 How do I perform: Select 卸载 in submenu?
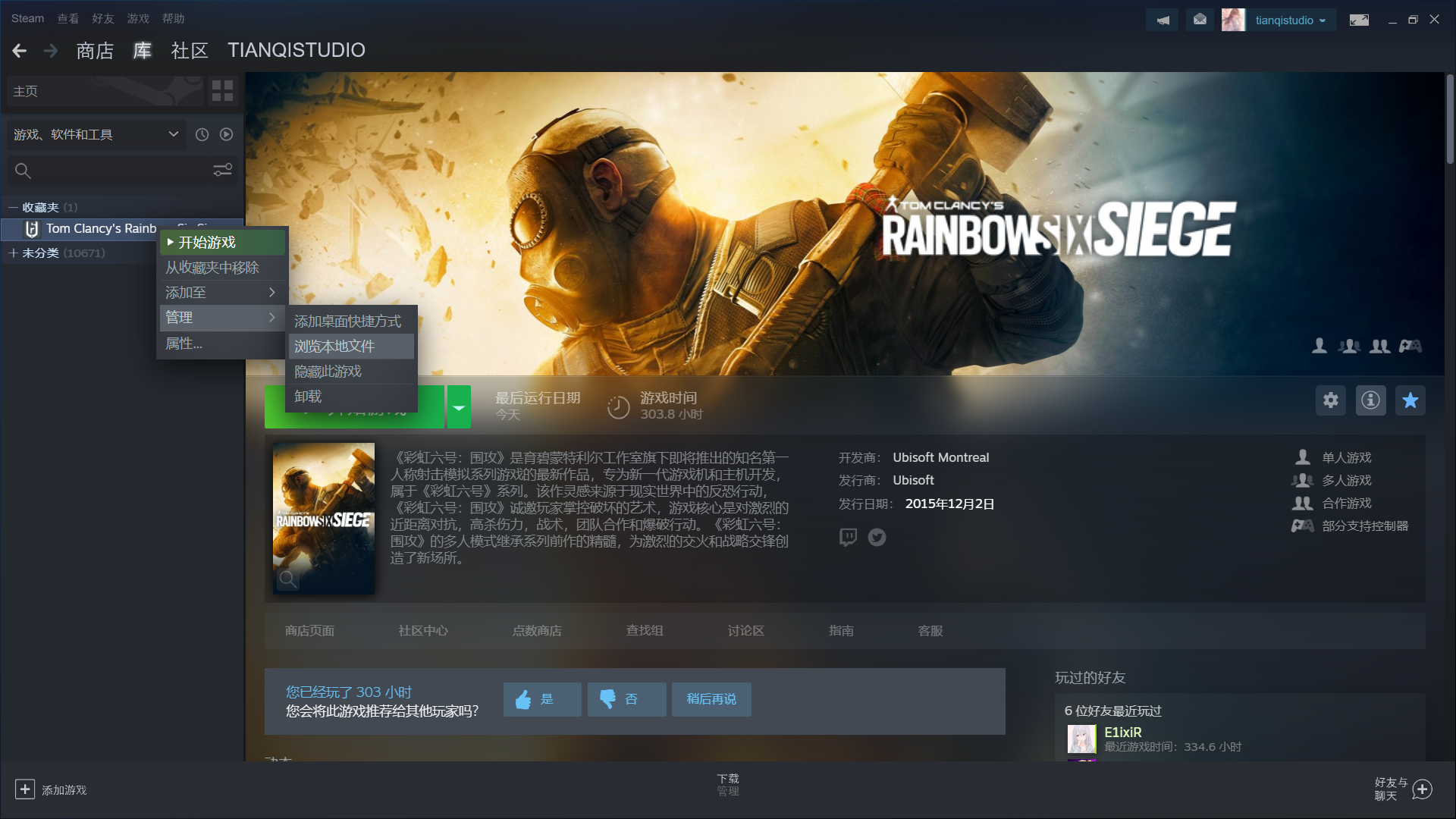(351, 397)
